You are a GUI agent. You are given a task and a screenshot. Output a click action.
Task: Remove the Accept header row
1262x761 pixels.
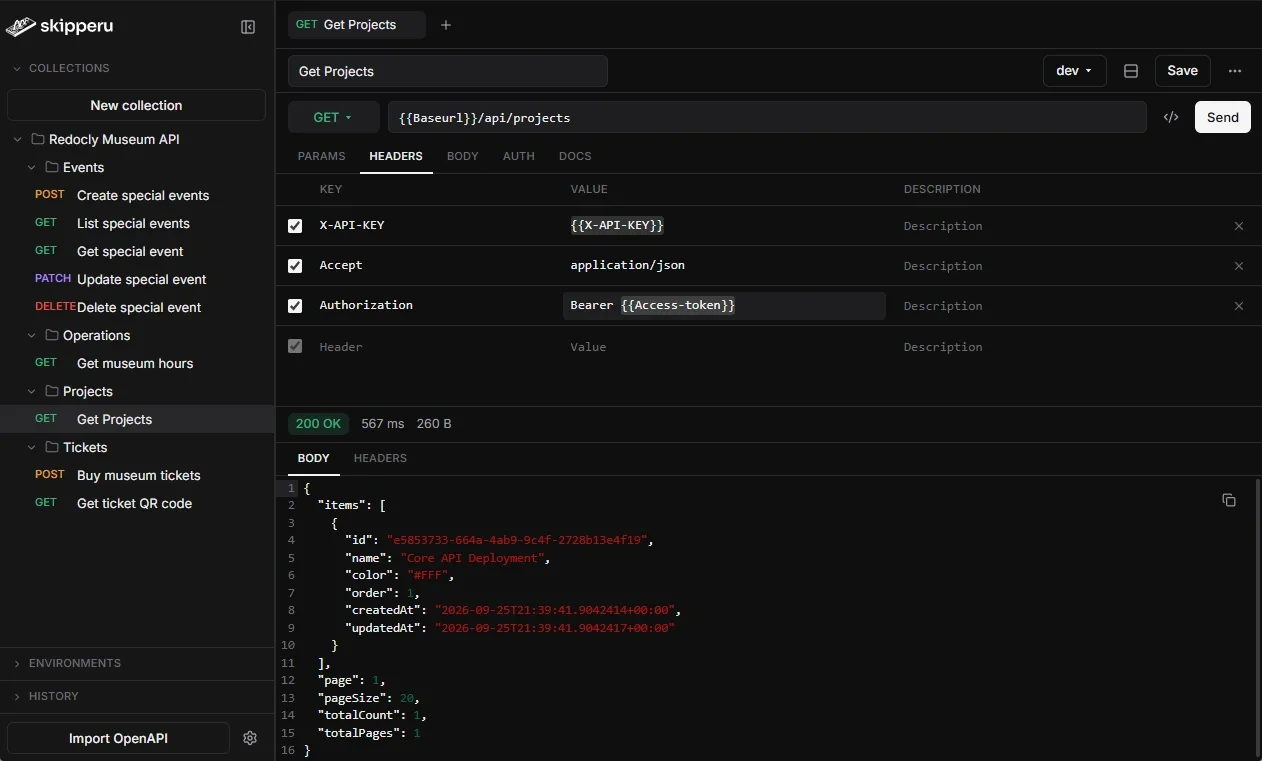(x=1239, y=266)
